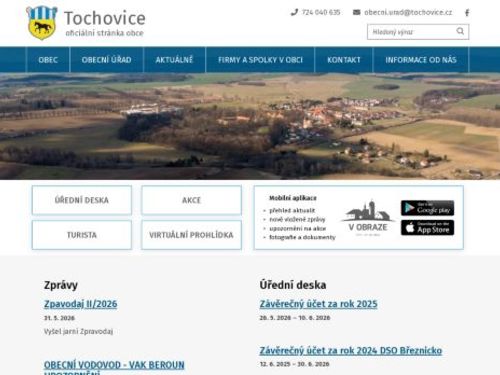Click the 'nově vložené zprávy' list item
The image size is (500, 375).
tap(297, 219)
